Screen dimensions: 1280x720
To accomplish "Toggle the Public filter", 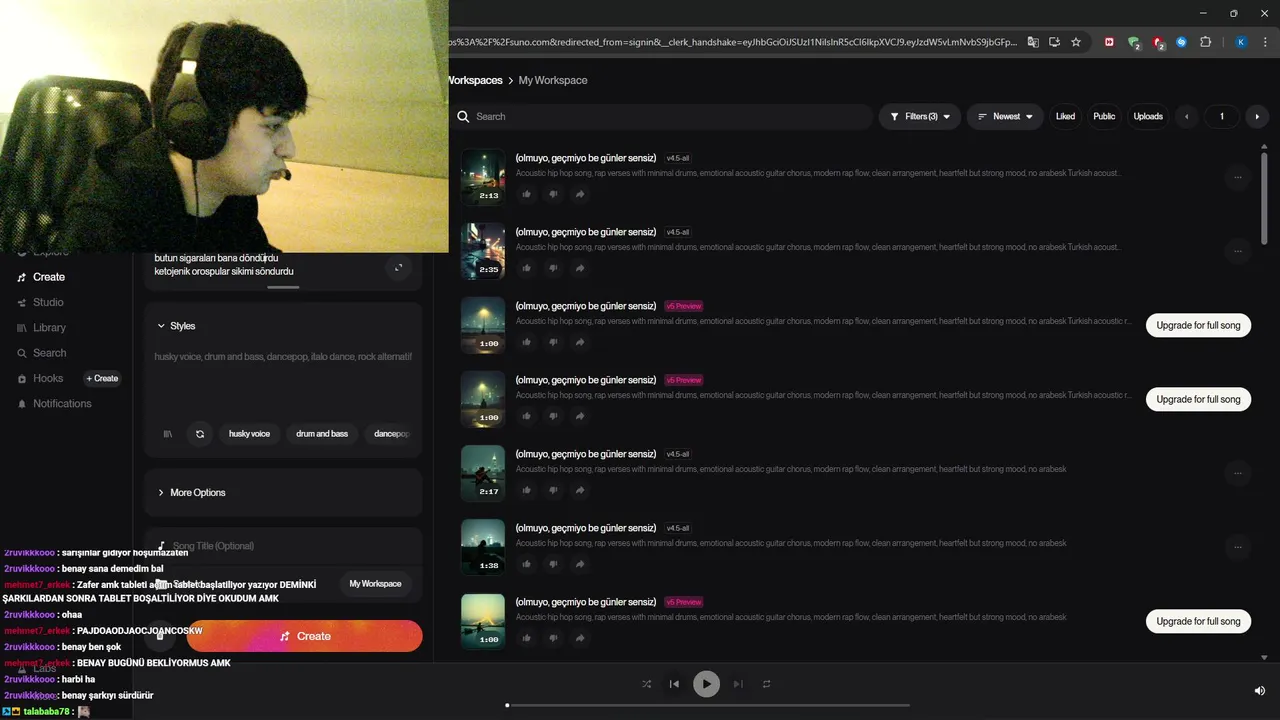I will 1104,117.
